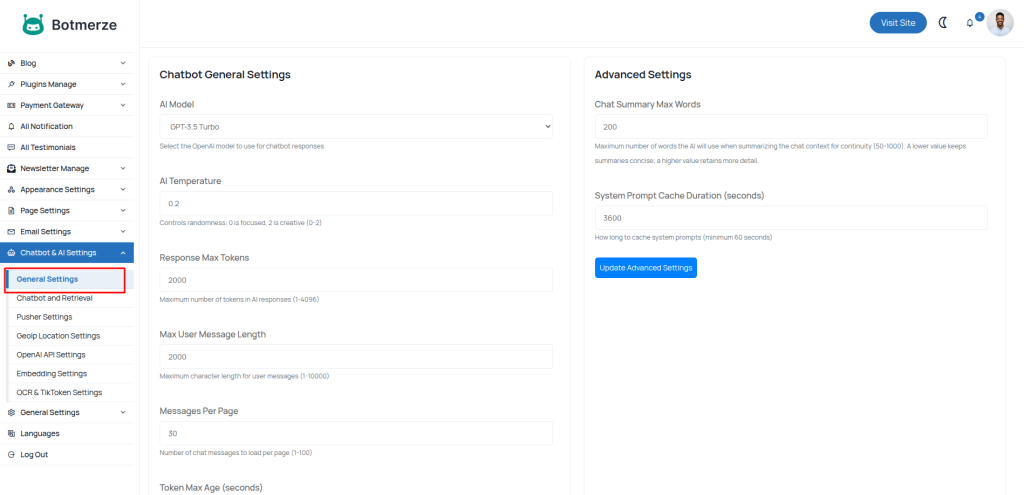
Task: Open the AI Model dropdown
Action: (356, 126)
